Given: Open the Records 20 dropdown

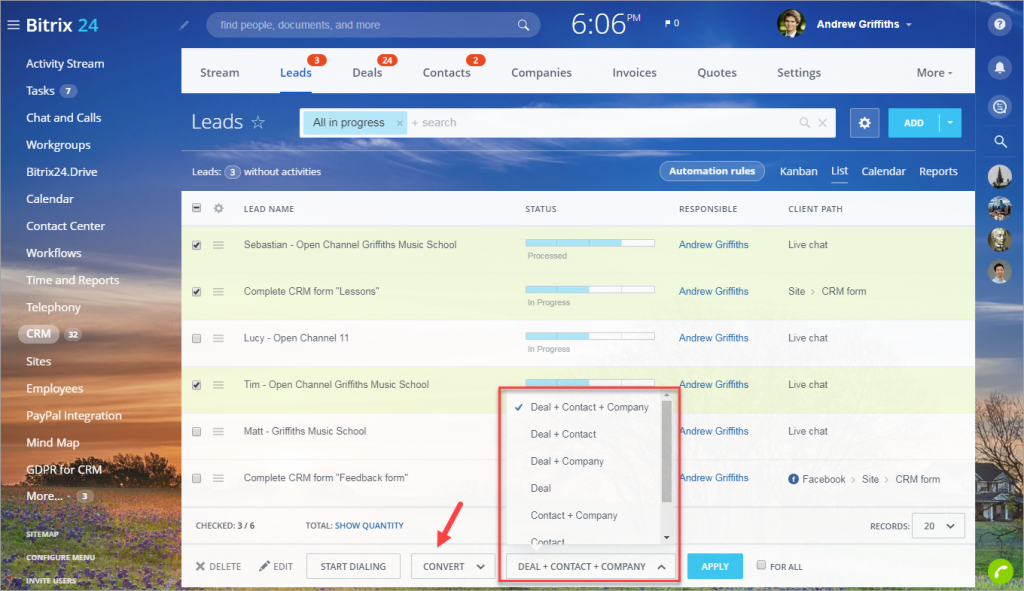Looking at the screenshot, I should click(x=938, y=526).
